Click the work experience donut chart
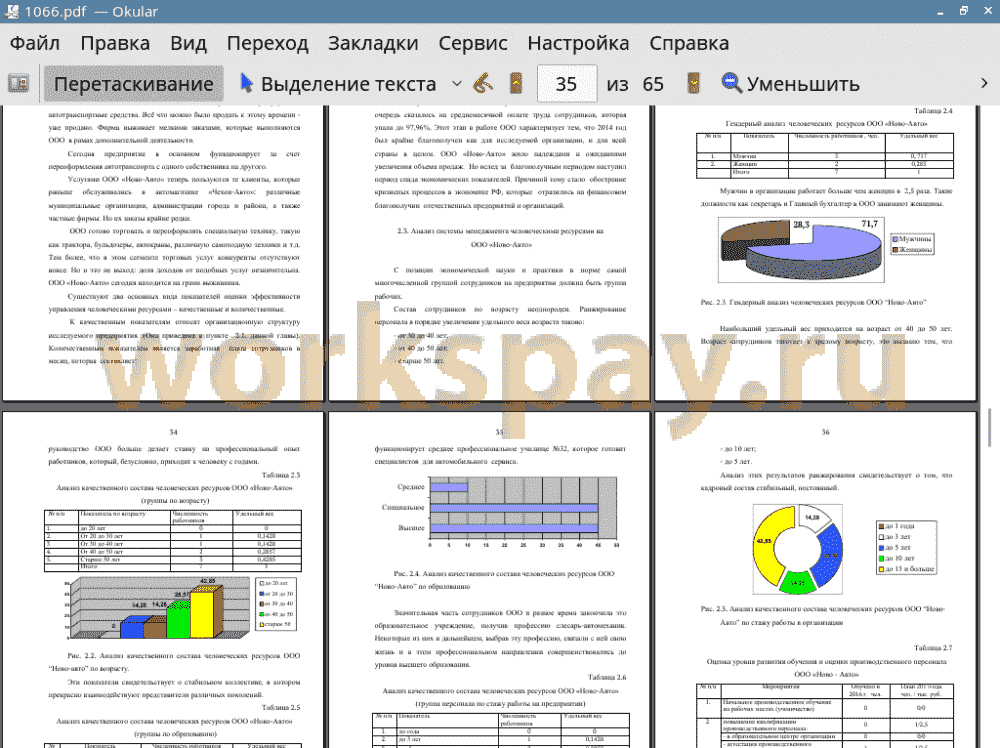This screenshot has height=748, width=1000. pos(797,549)
